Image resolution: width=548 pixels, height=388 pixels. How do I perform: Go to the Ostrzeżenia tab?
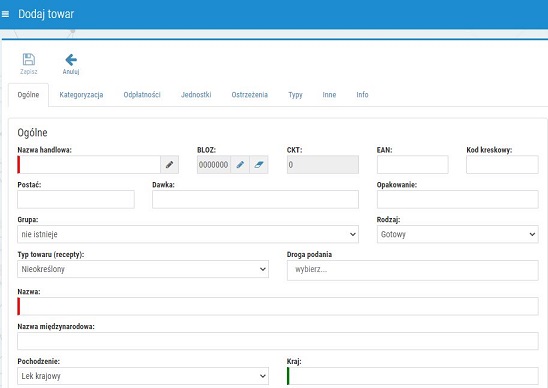pyautogui.click(x=250, y=95)
